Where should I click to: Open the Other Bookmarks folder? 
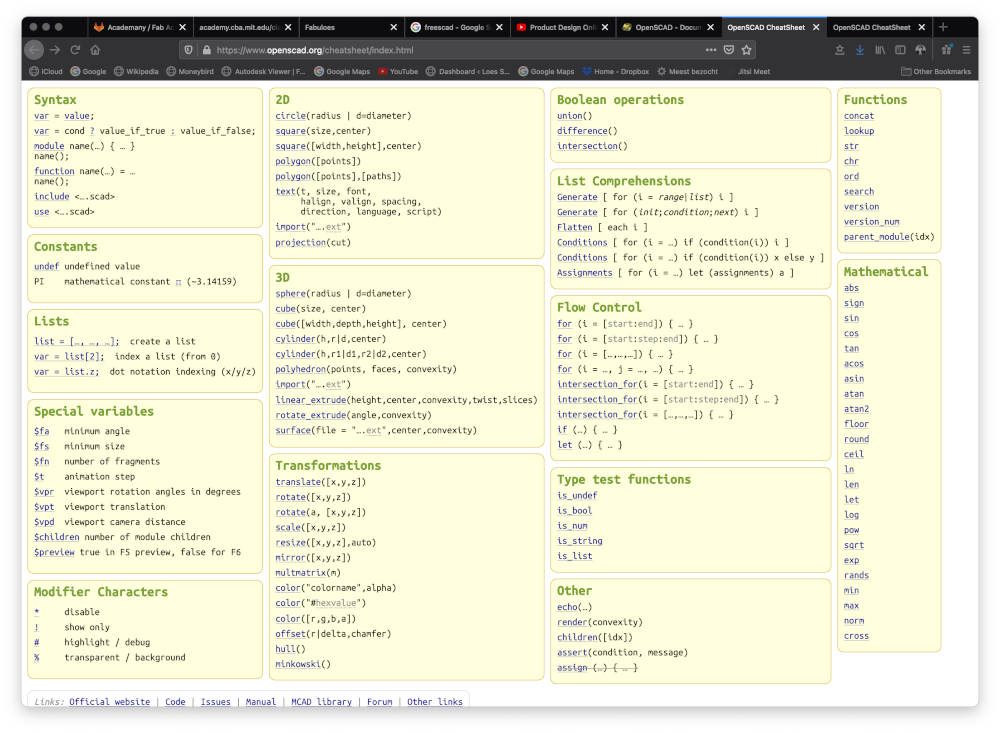click(x=936, y=71)
